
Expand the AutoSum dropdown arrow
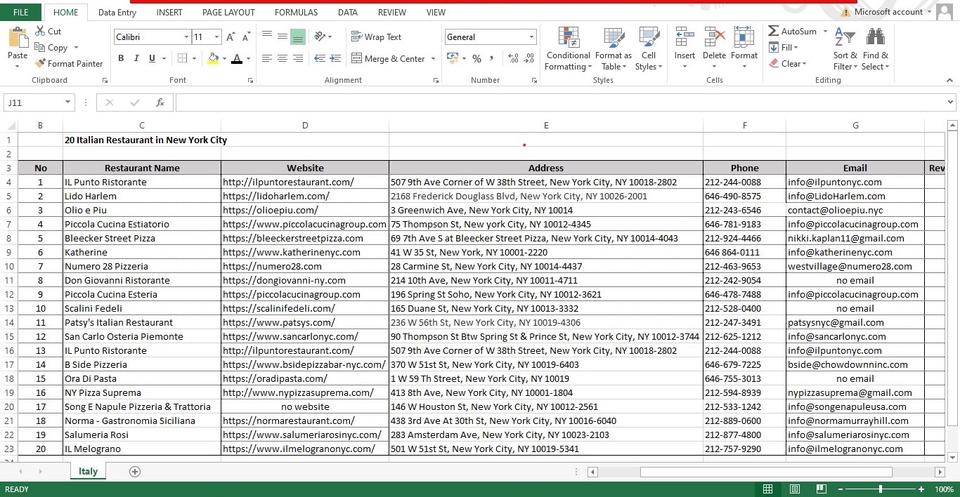coord(825,31)
